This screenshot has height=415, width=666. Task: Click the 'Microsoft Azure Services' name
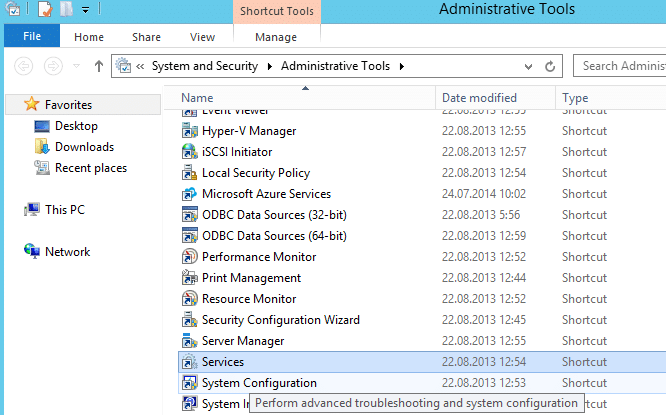click(x=266, y=194)
